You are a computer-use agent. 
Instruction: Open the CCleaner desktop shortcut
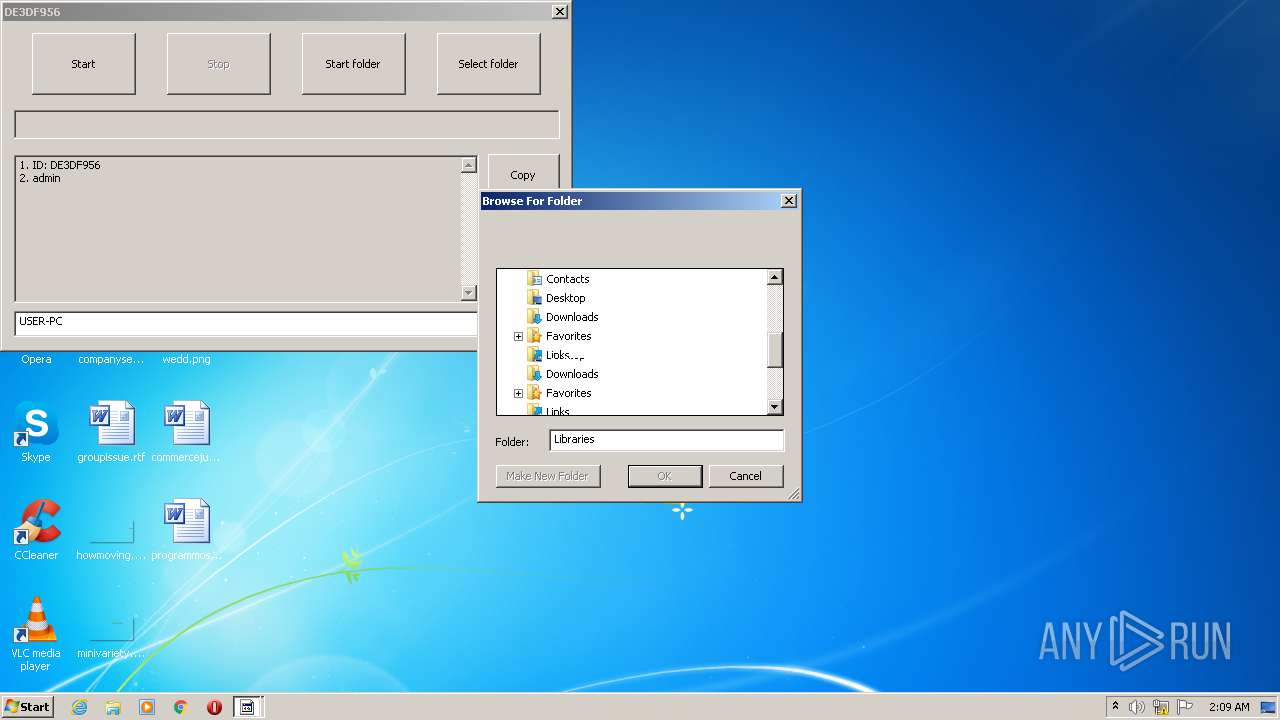click(36, 530)
